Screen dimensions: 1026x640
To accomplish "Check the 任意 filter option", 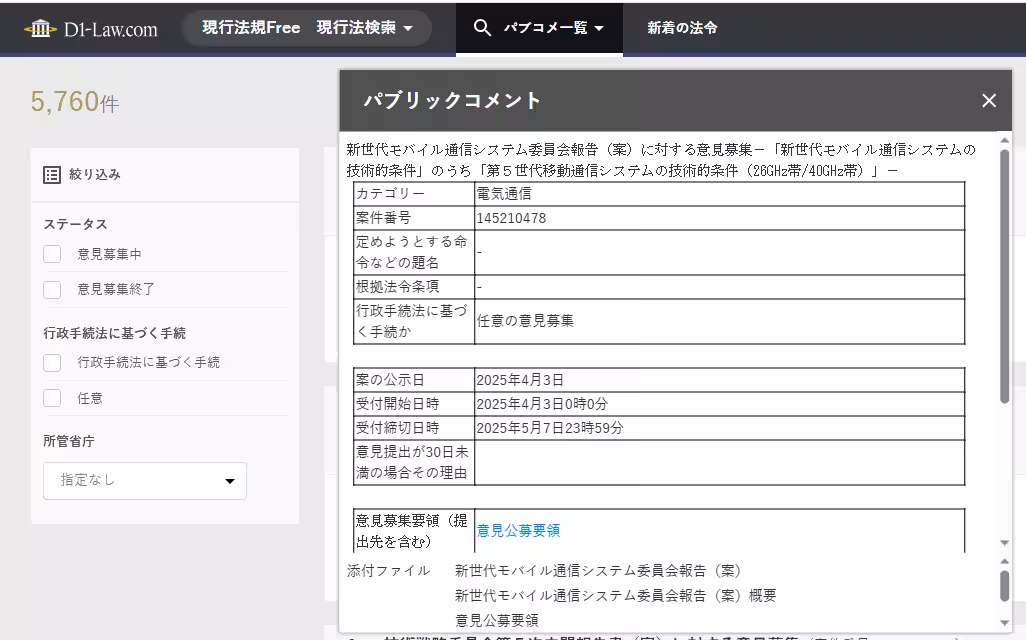I will [x=52, y=398].
